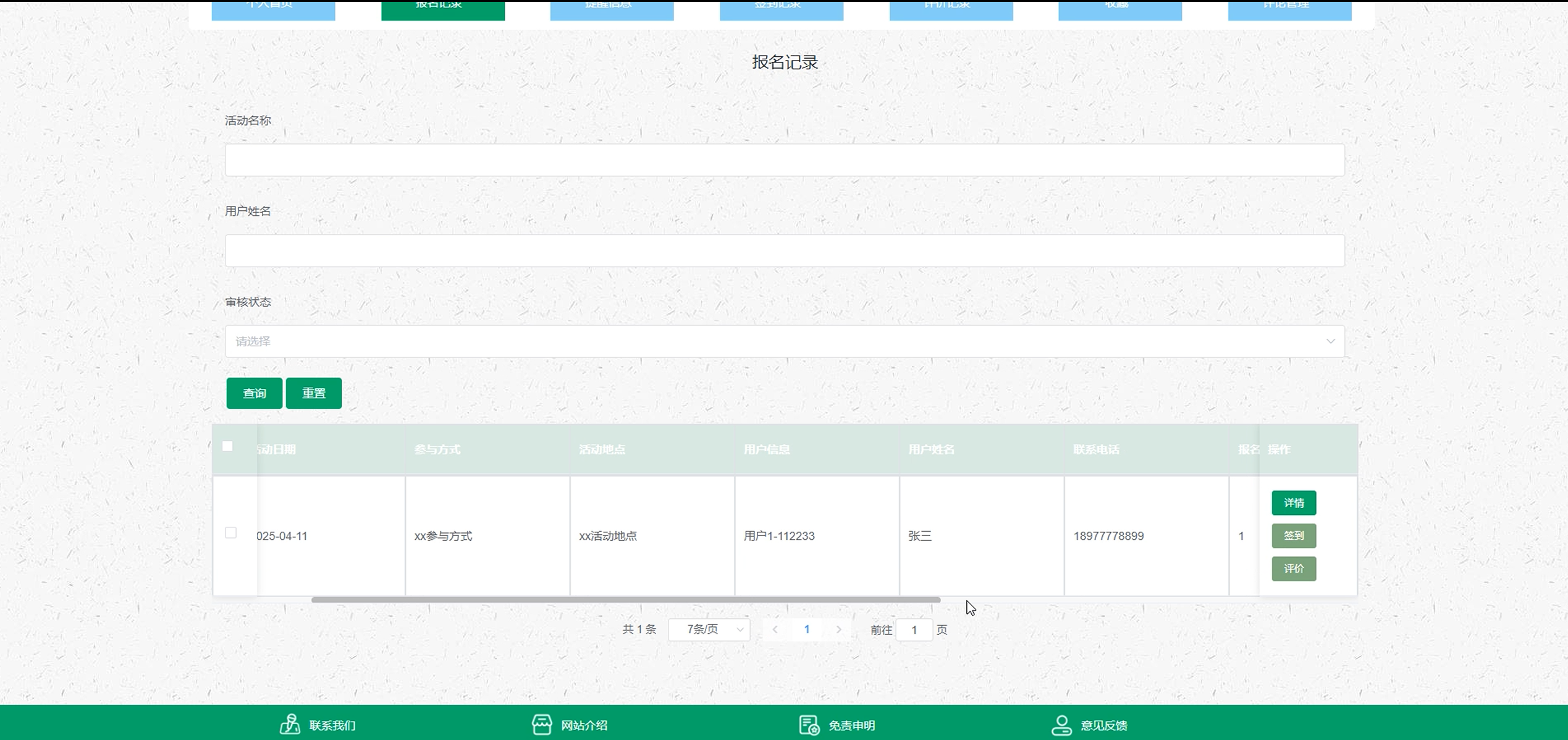Go to the previous page arrow
This screenshot has height=740, width=1568.
point(775,629)
